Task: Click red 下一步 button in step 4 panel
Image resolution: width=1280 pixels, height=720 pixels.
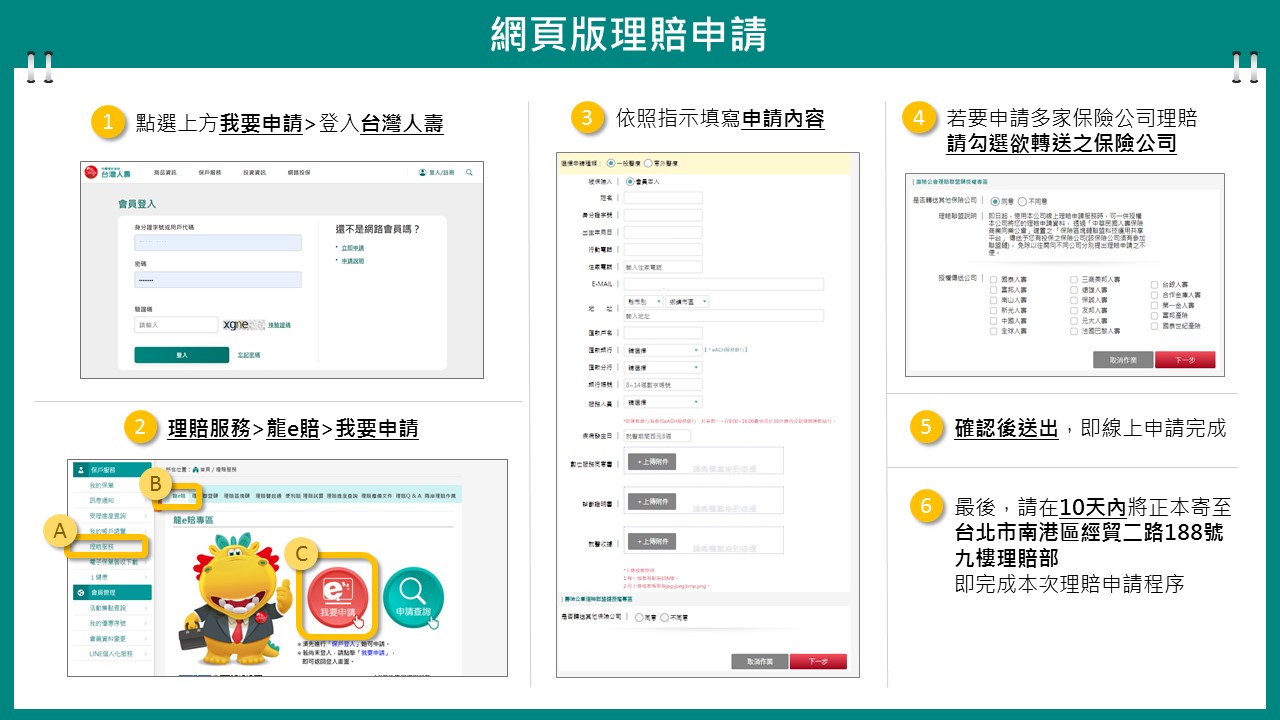Action: [1185, 360]
